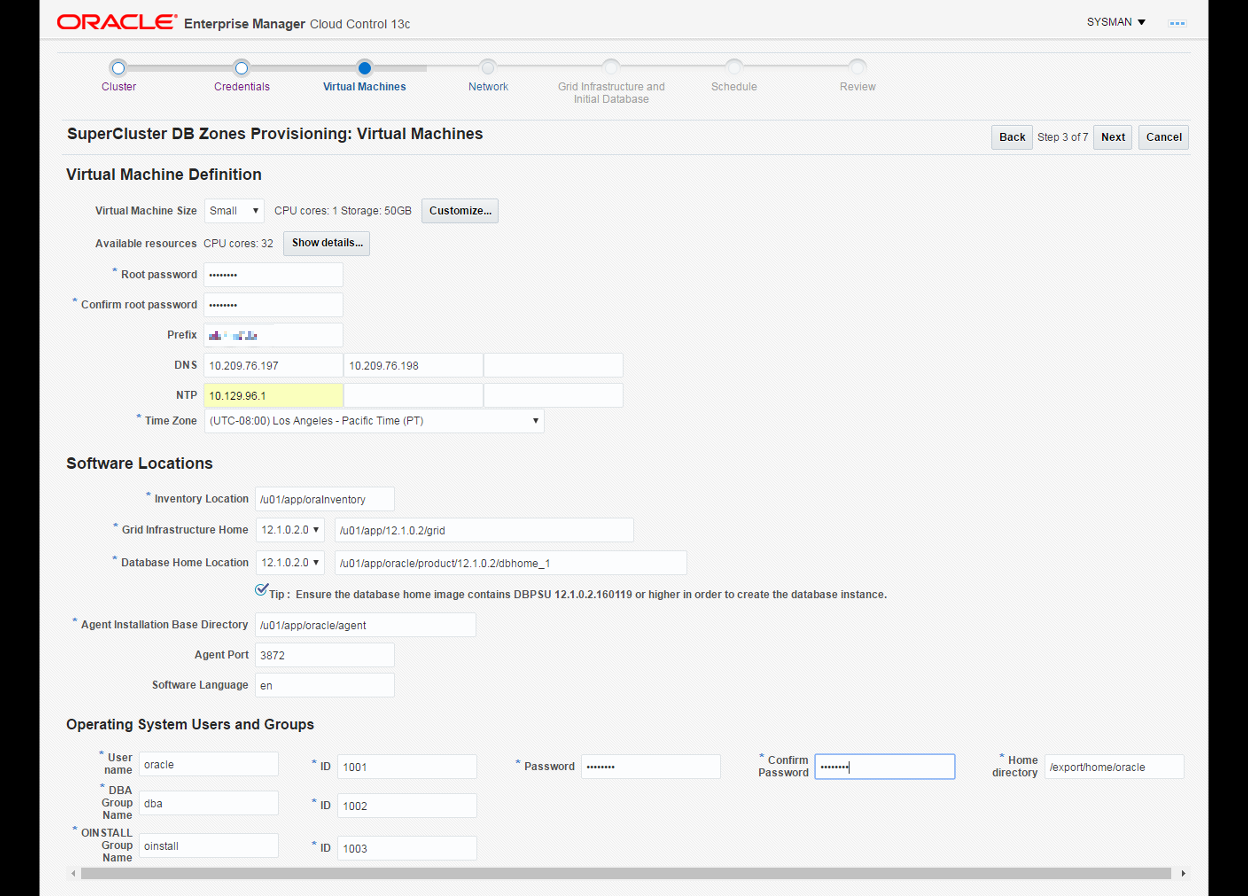Open the SYSMAN user menu

(1116, 22)
